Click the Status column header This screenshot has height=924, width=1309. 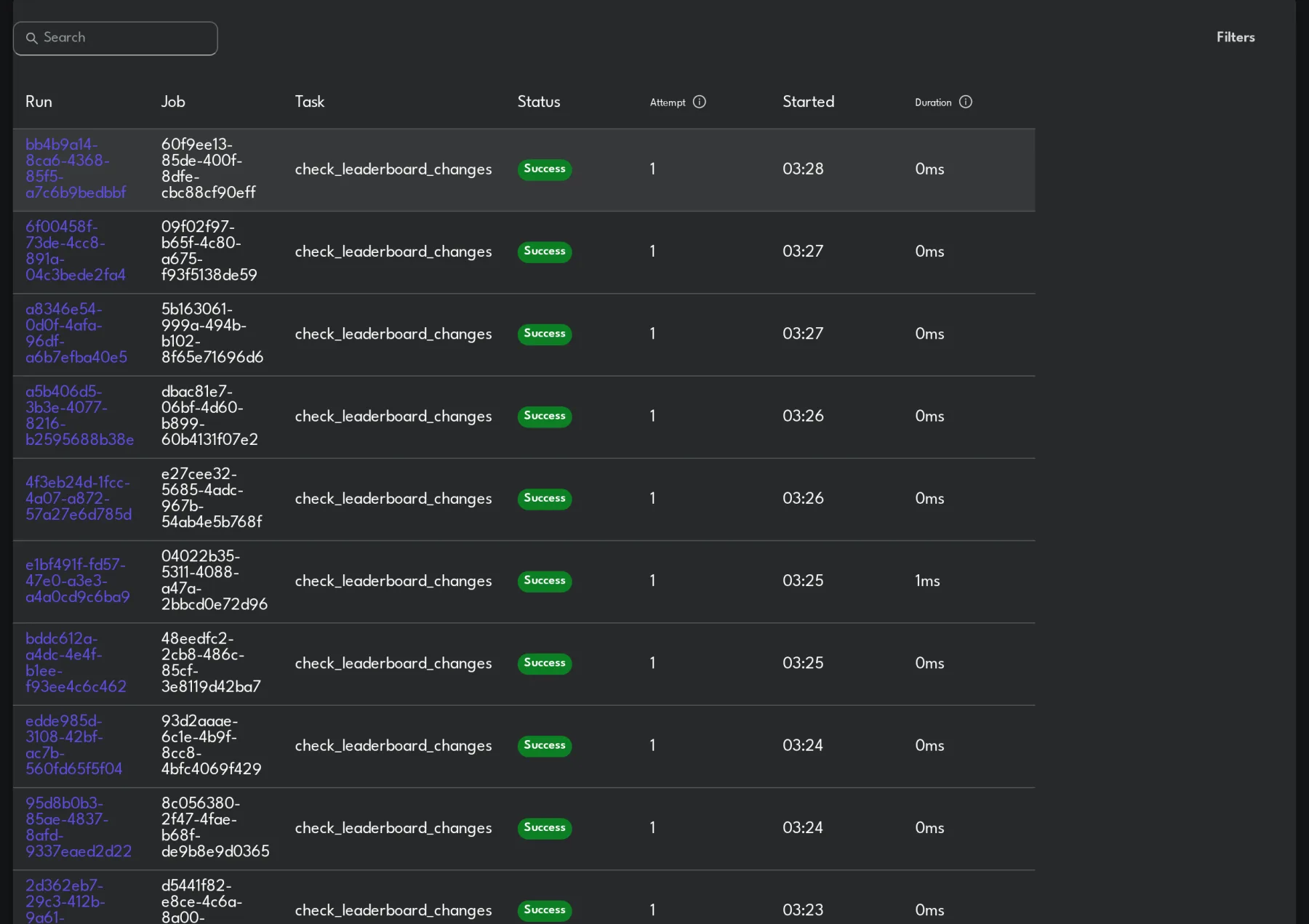click(x=539, y=102)
